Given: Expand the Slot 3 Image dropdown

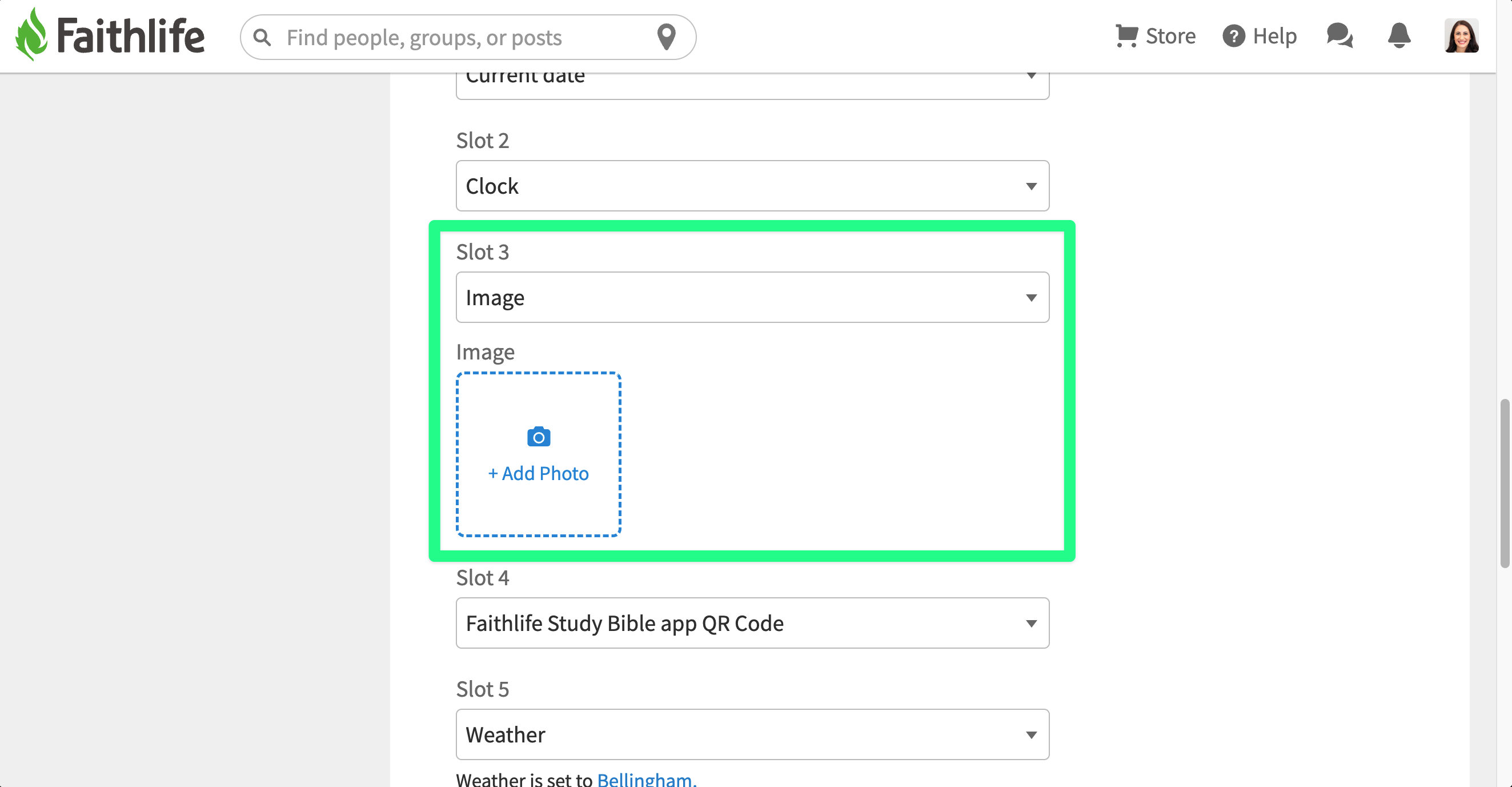Looking at the screenshot, I should 752,297.
